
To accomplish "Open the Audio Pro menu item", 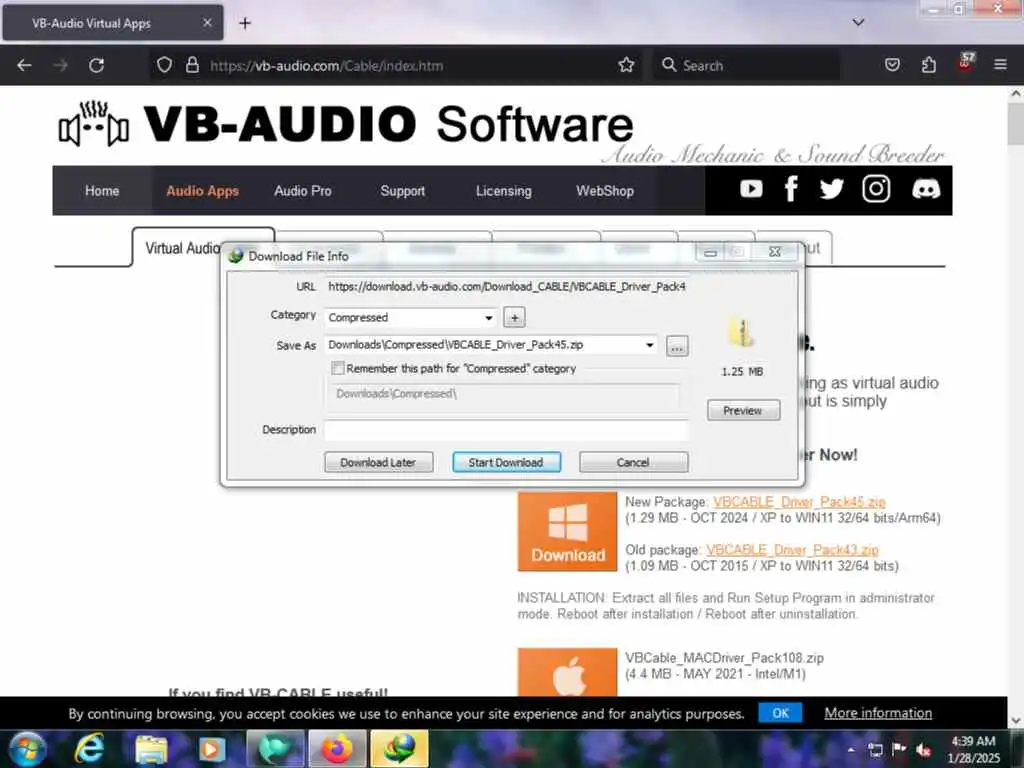I will 303,191.
